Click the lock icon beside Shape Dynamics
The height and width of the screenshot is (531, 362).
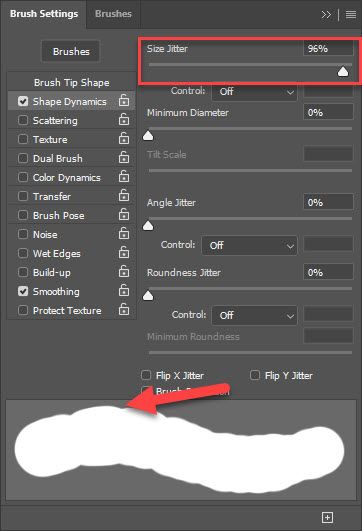[x=124, y=101]
